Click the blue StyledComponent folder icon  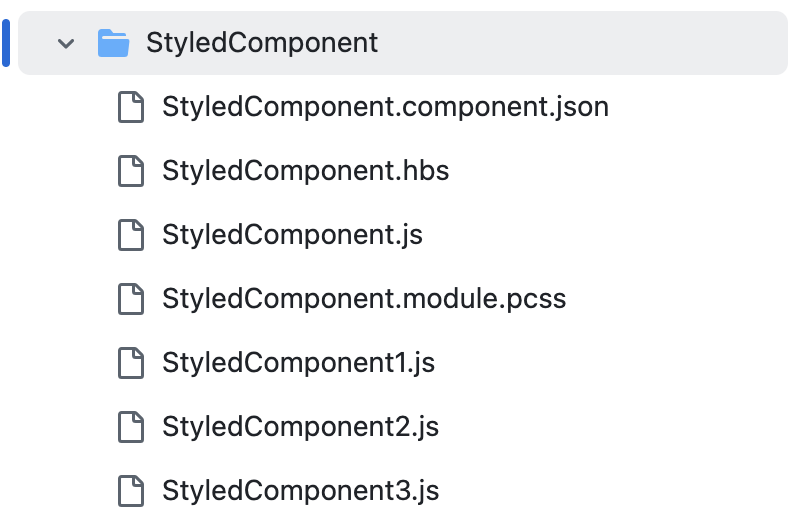[x=113, y=43]
